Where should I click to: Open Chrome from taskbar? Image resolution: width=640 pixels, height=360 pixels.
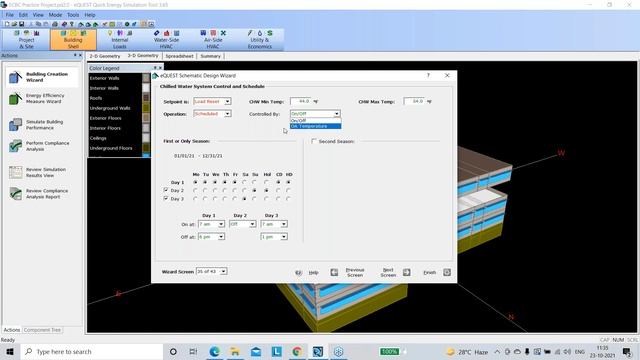(x=297, y=351)
